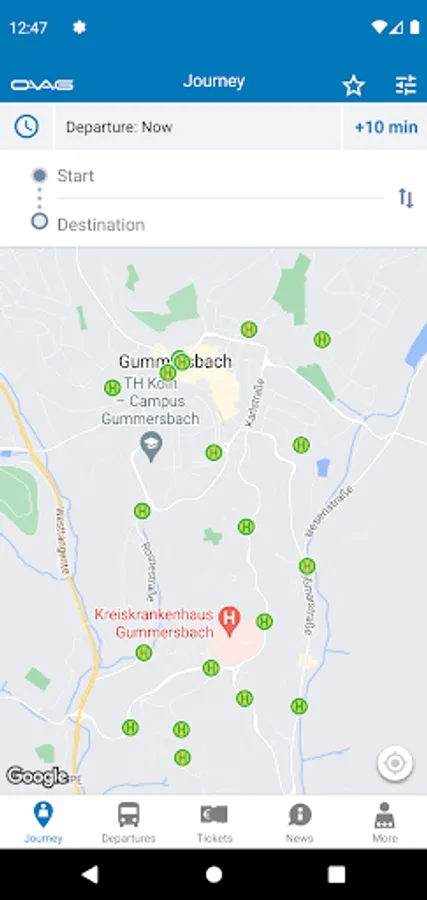Open the Departure: Now time selector

point(198,127)
